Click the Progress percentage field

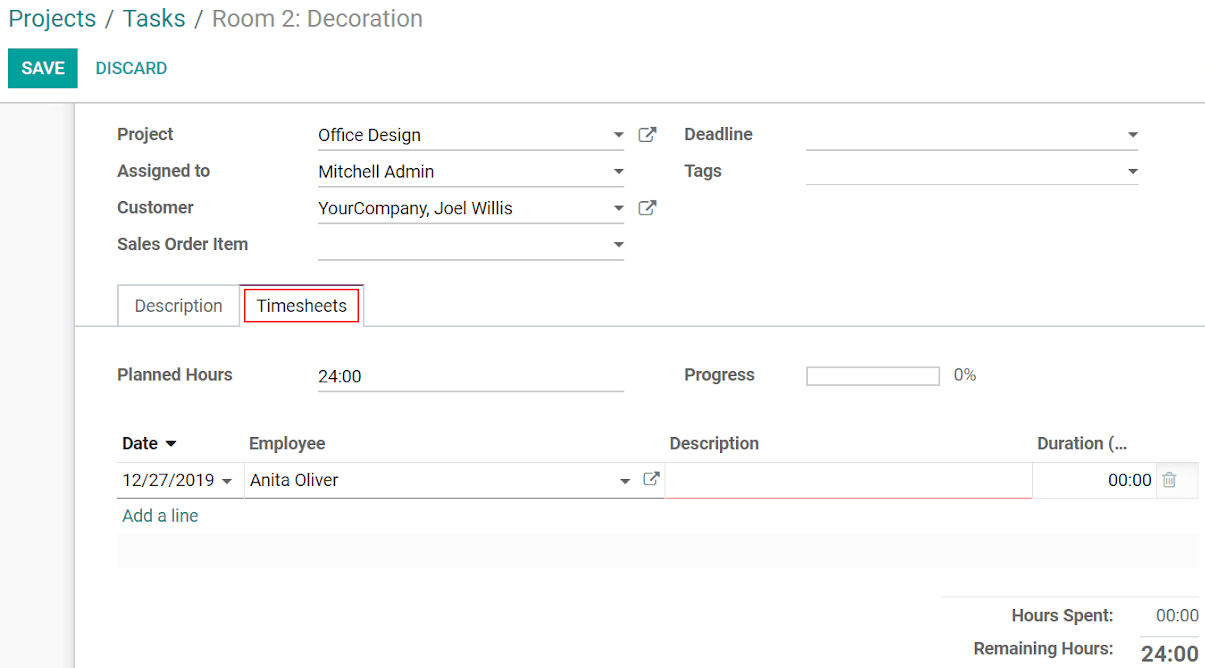tap(872, 375)
